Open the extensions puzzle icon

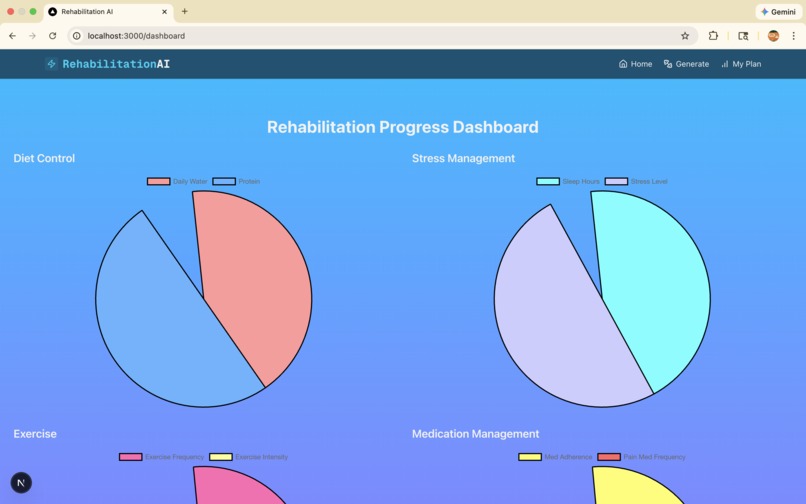point(713,36)
